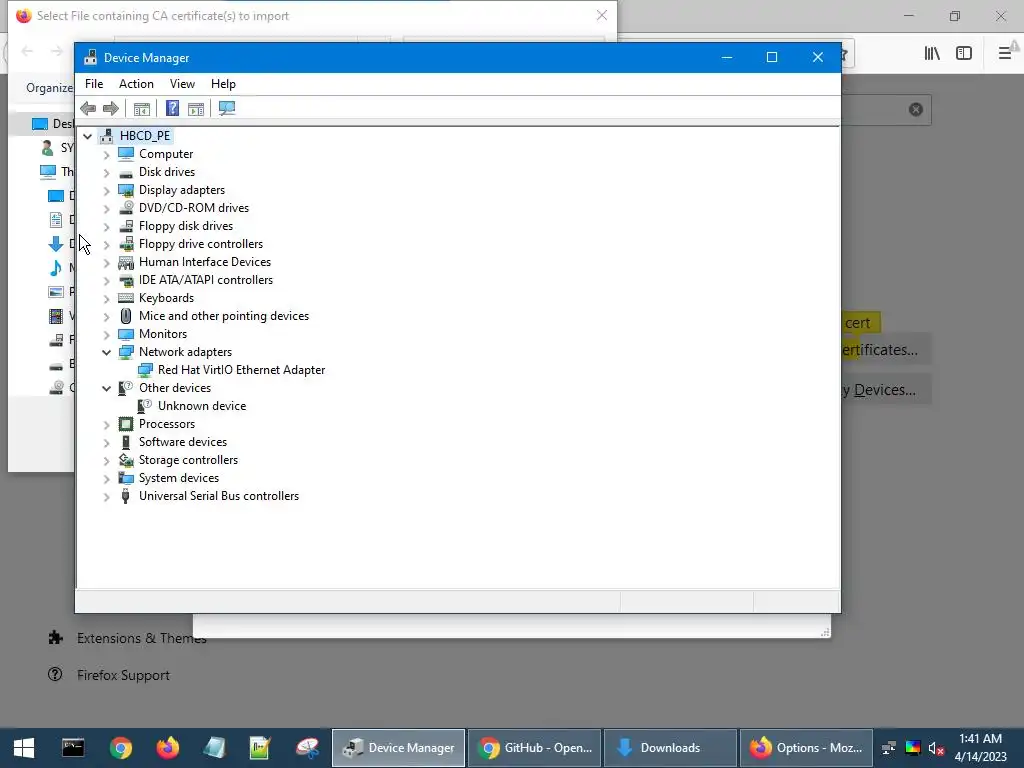
Task: Click the Processors category icon
Action: click(x=126, y=424)
